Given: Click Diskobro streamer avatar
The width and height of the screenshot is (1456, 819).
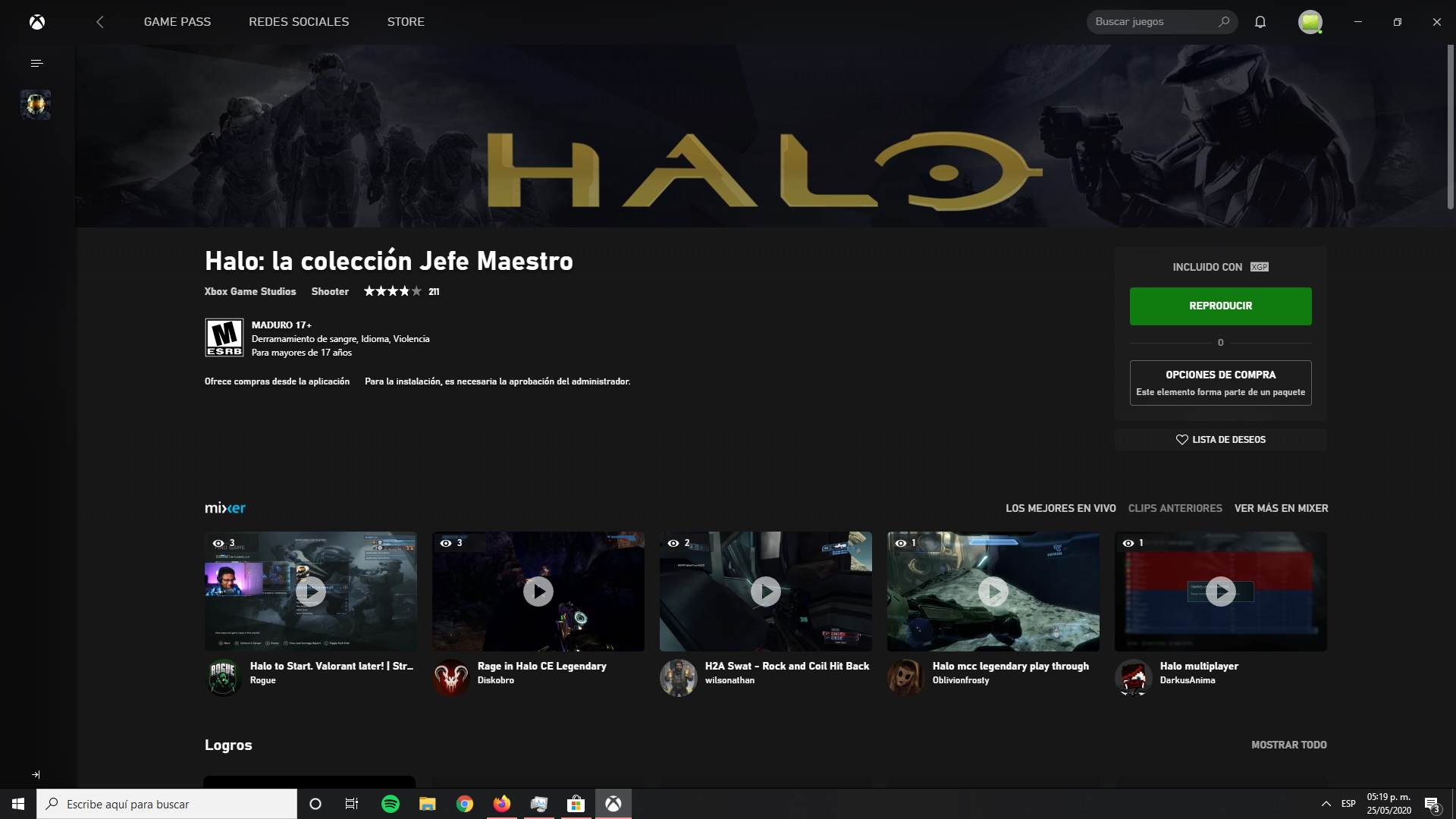Looking at the screenshot, I should [x=451, y=677].
